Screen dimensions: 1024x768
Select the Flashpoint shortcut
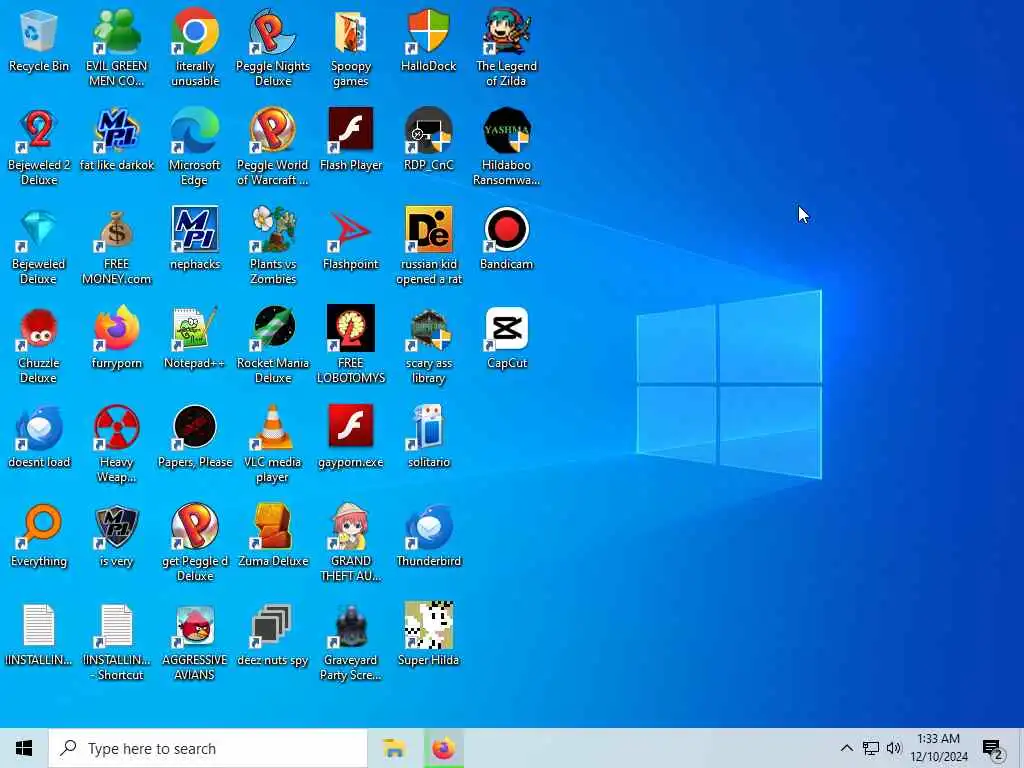click(x=351, y=238)
